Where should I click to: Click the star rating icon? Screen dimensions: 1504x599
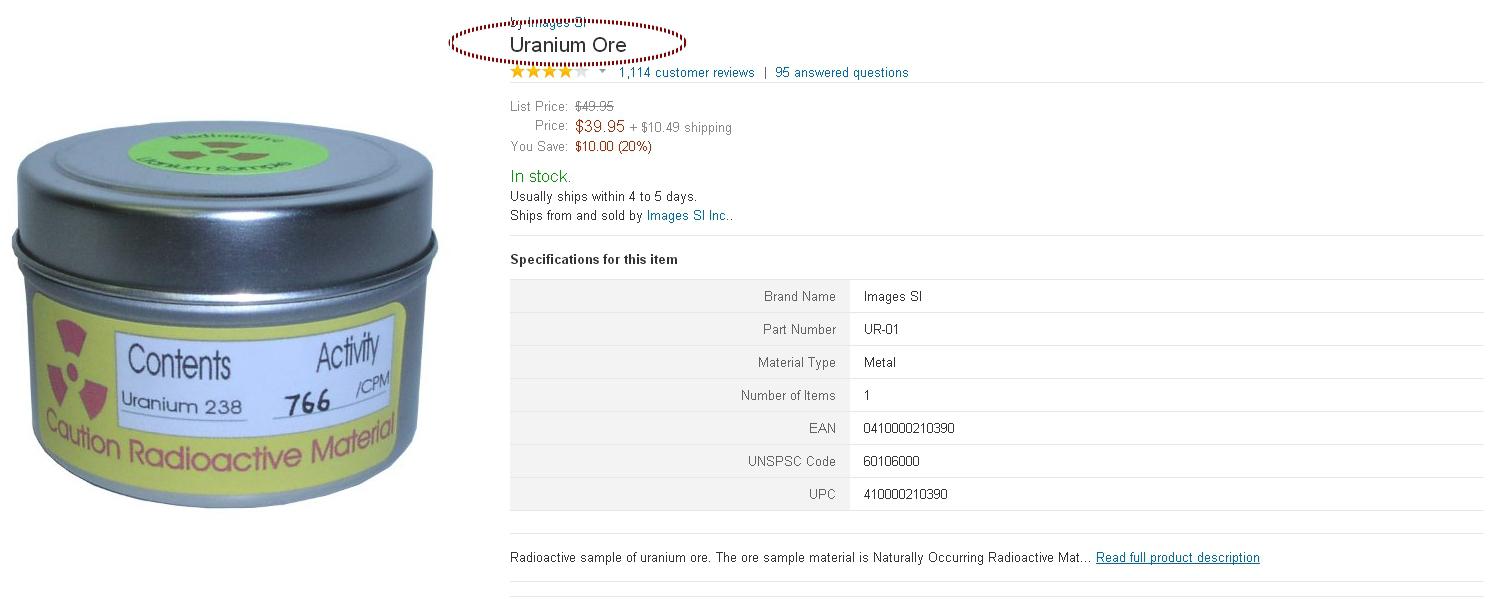[550, 72]
